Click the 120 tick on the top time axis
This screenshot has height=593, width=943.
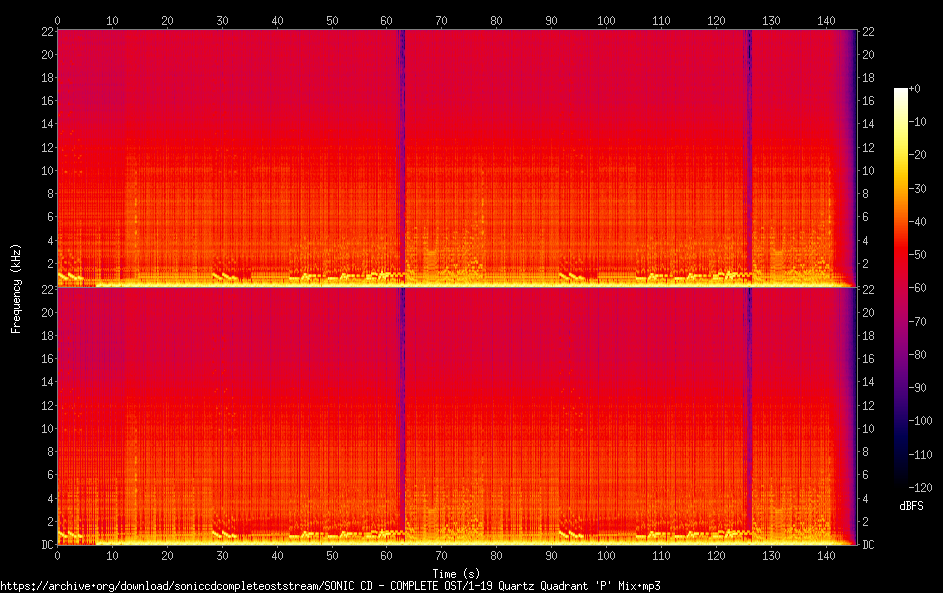click(715, 20)
